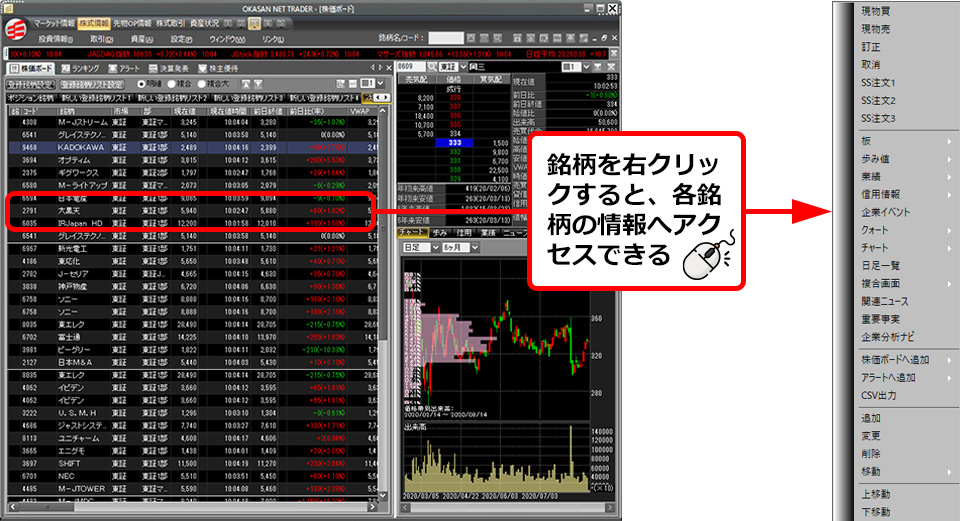Click the move-down arrow icon beside 複合大

coord(258,83)
